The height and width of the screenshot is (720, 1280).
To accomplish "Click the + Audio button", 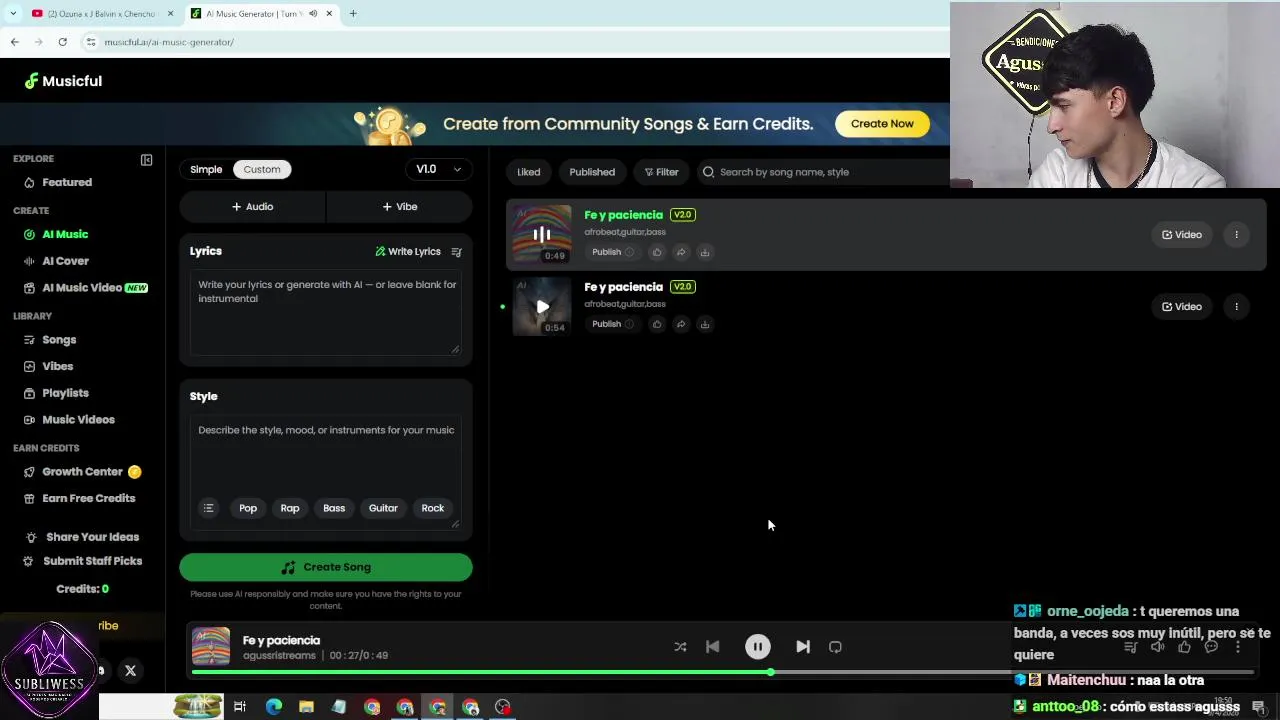I will pyautogui.click(x=252, y=207).
